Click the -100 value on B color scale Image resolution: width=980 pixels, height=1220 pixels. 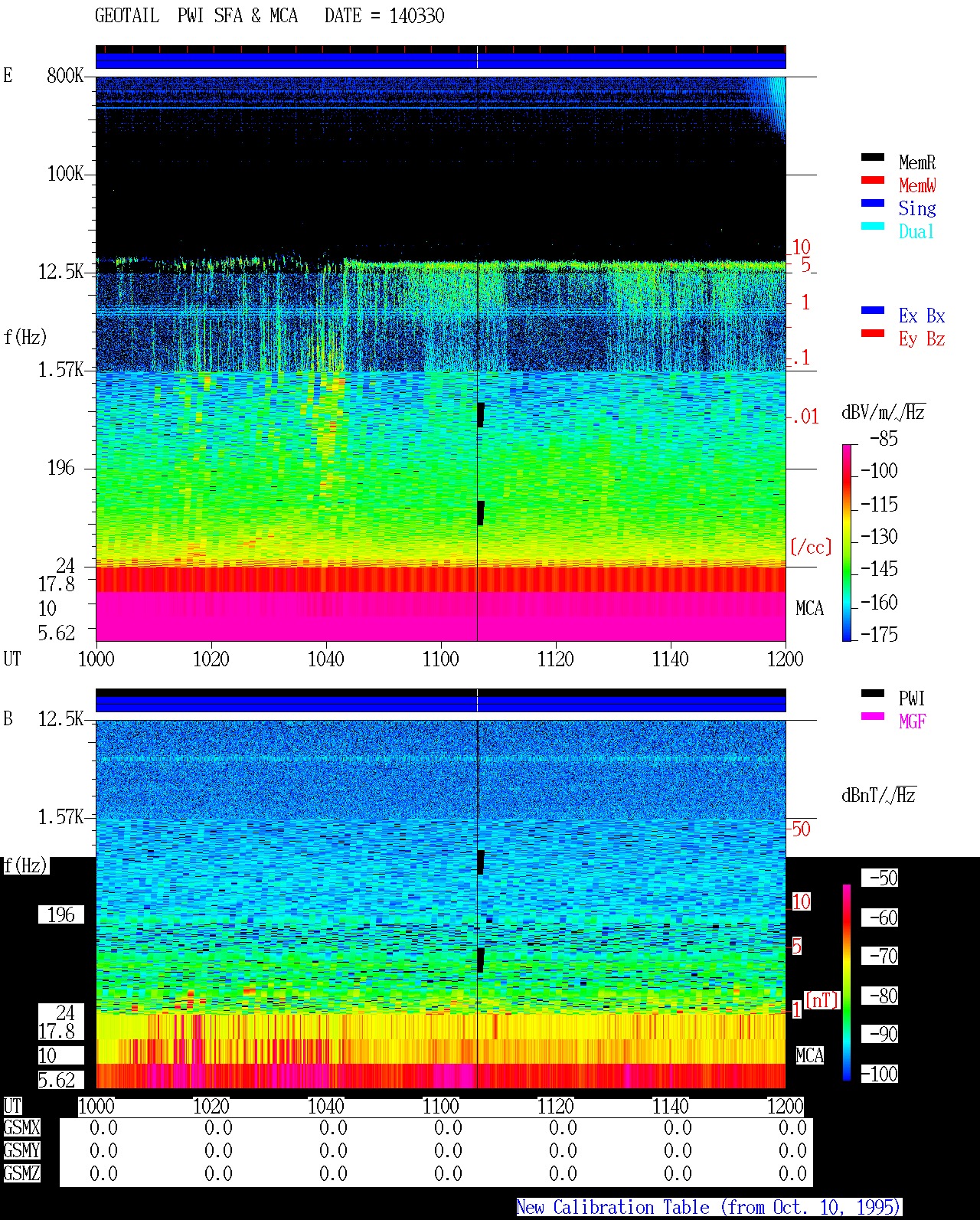coord(879,1074)
